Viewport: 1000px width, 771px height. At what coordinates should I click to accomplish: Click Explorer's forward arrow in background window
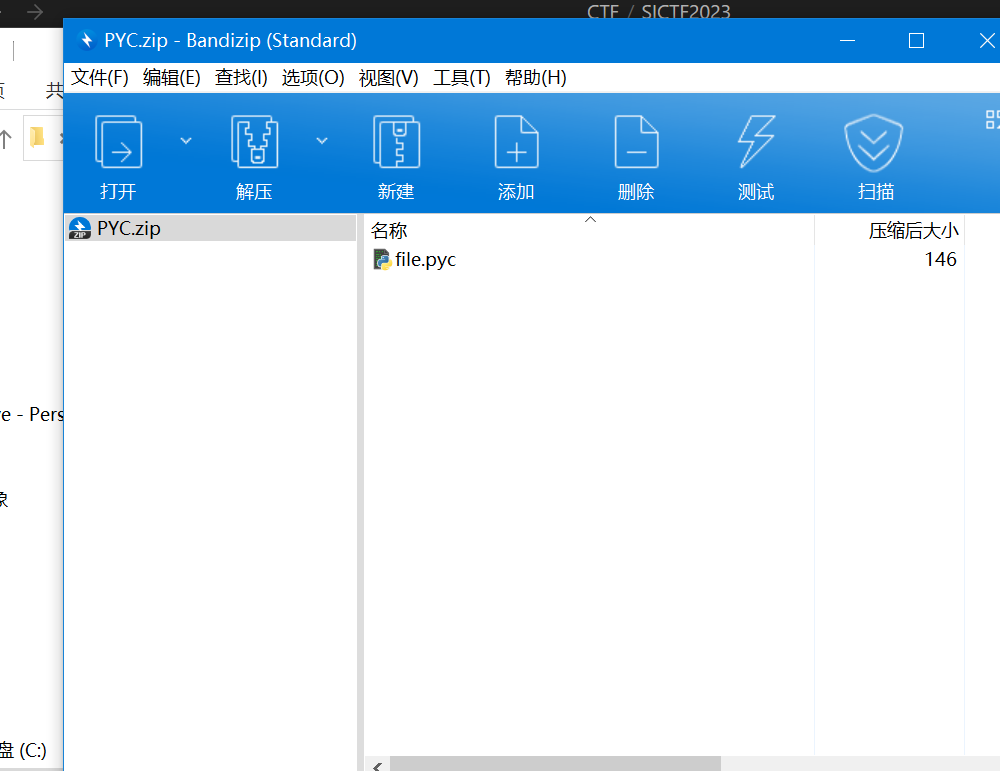tap(35, 11)
